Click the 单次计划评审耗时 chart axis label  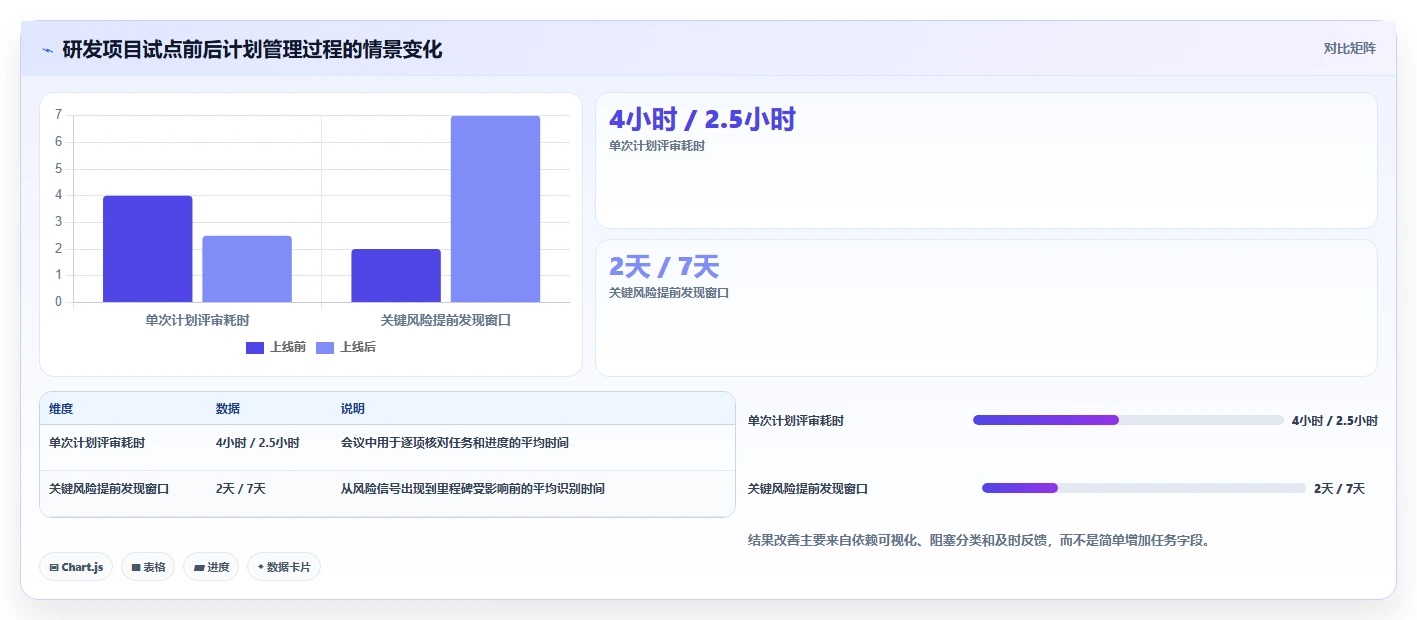click(x=197, y=320)
